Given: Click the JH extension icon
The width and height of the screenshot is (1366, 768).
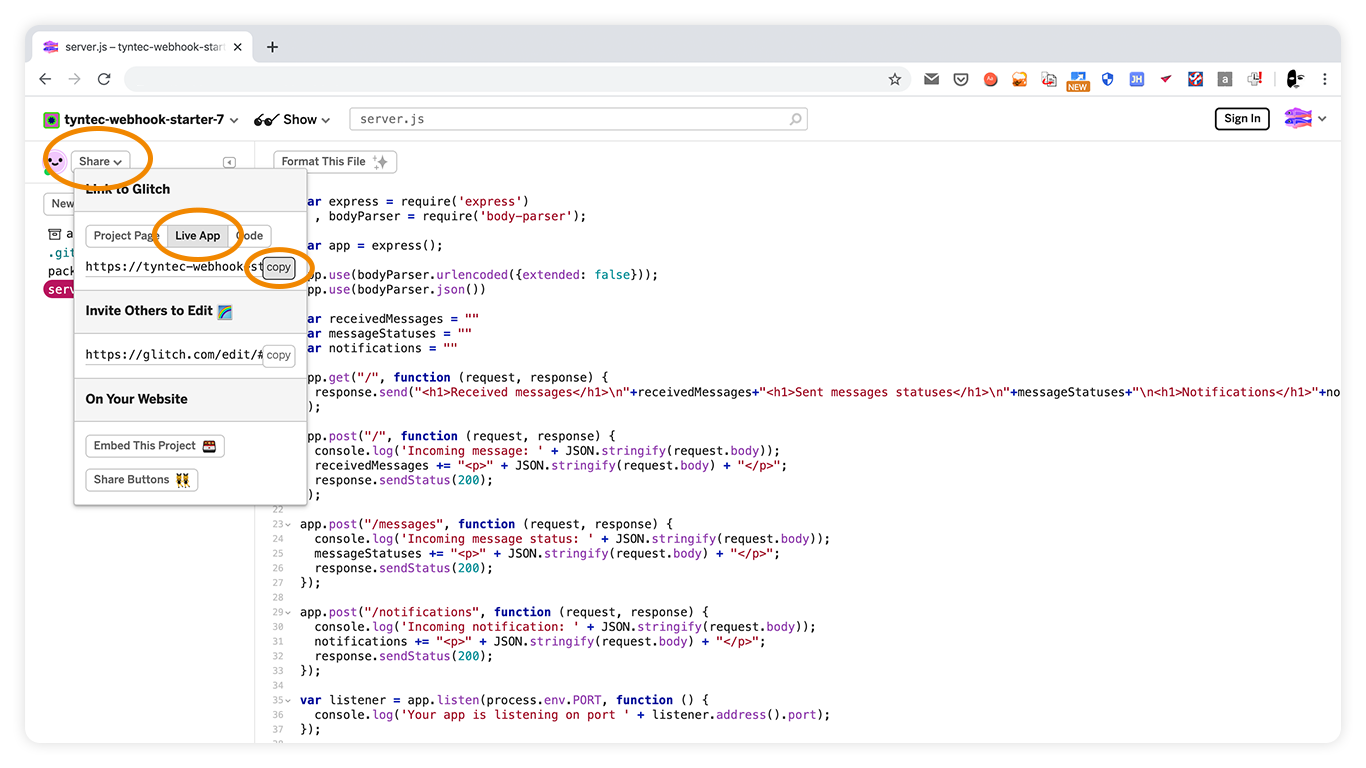Looking at the screenshot, I should coord(1137,79).
